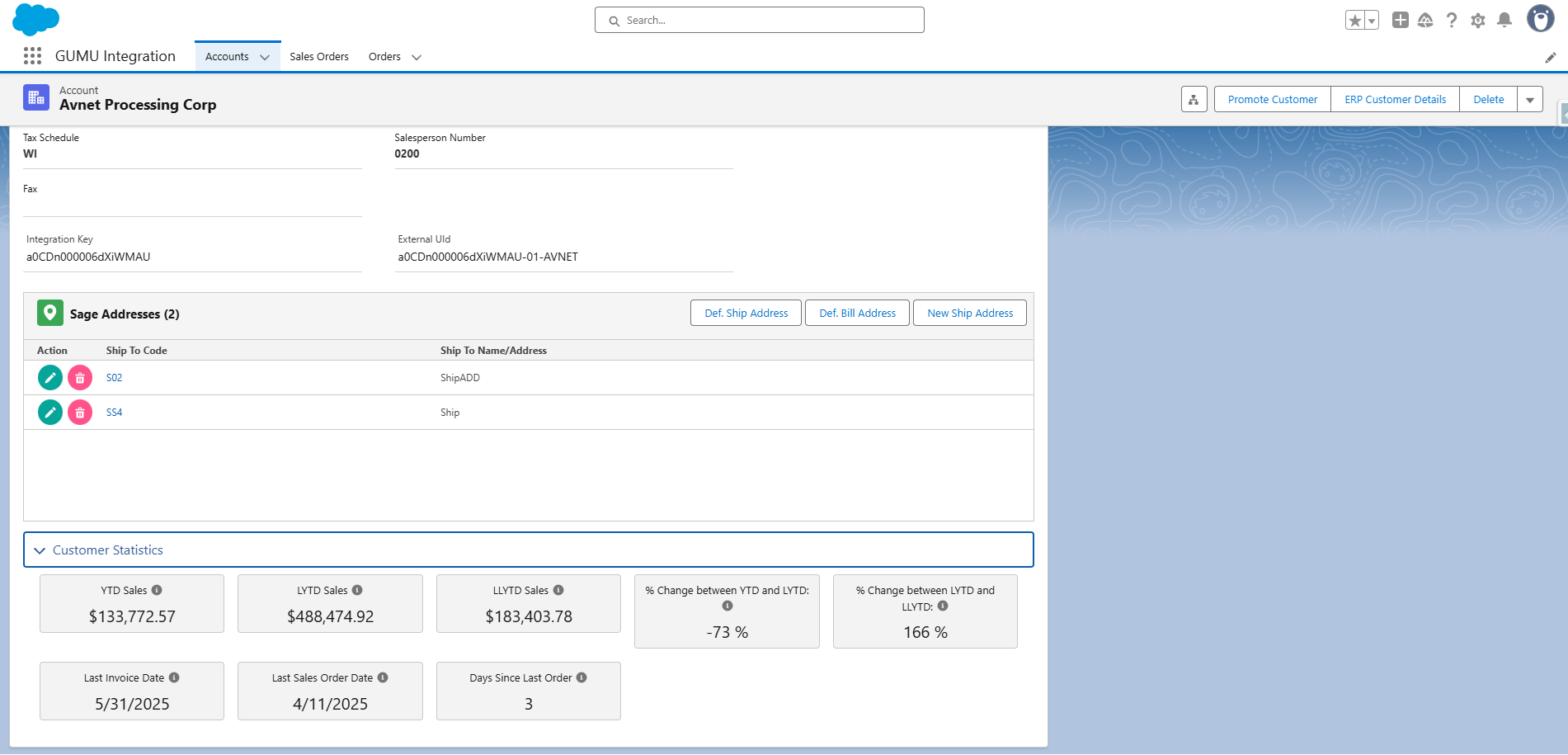Open the Global Actions plus icon
The width and height of the screenshot is (1568, 755).
click(x=1400, y=20)
